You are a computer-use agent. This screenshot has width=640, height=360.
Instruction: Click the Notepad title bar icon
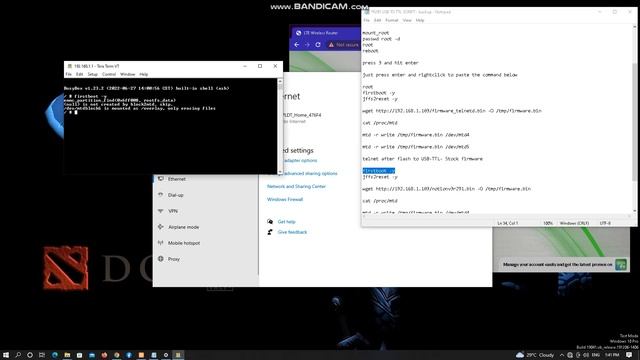pyautogui.click(x=367, y=12)
